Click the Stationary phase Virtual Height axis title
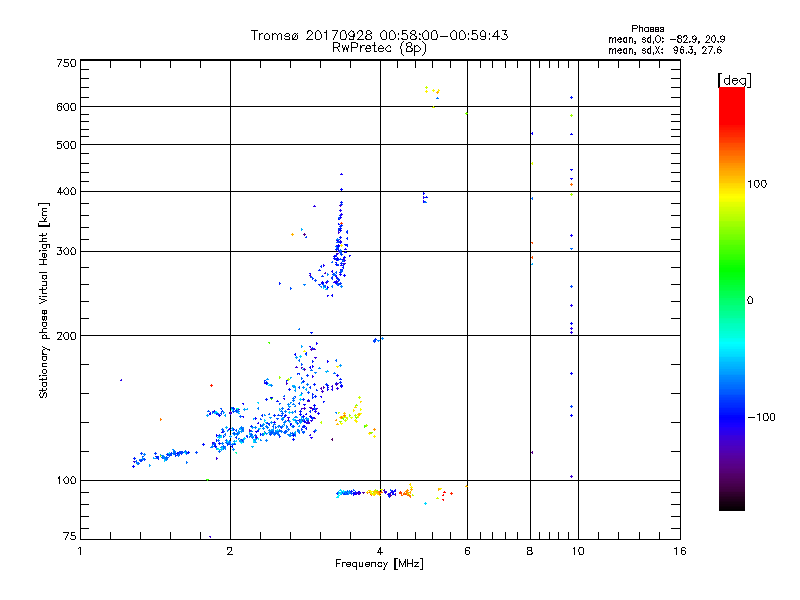This screenshot has width=800, height=600. click(x=44, y=301)
